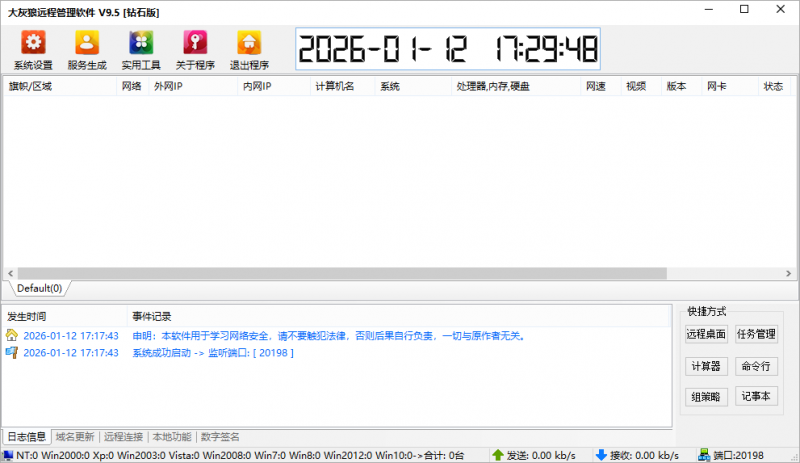Click left arrow of horizontal scrollbar
Viewport: 800px width, 463px height.
coord(11,274)
